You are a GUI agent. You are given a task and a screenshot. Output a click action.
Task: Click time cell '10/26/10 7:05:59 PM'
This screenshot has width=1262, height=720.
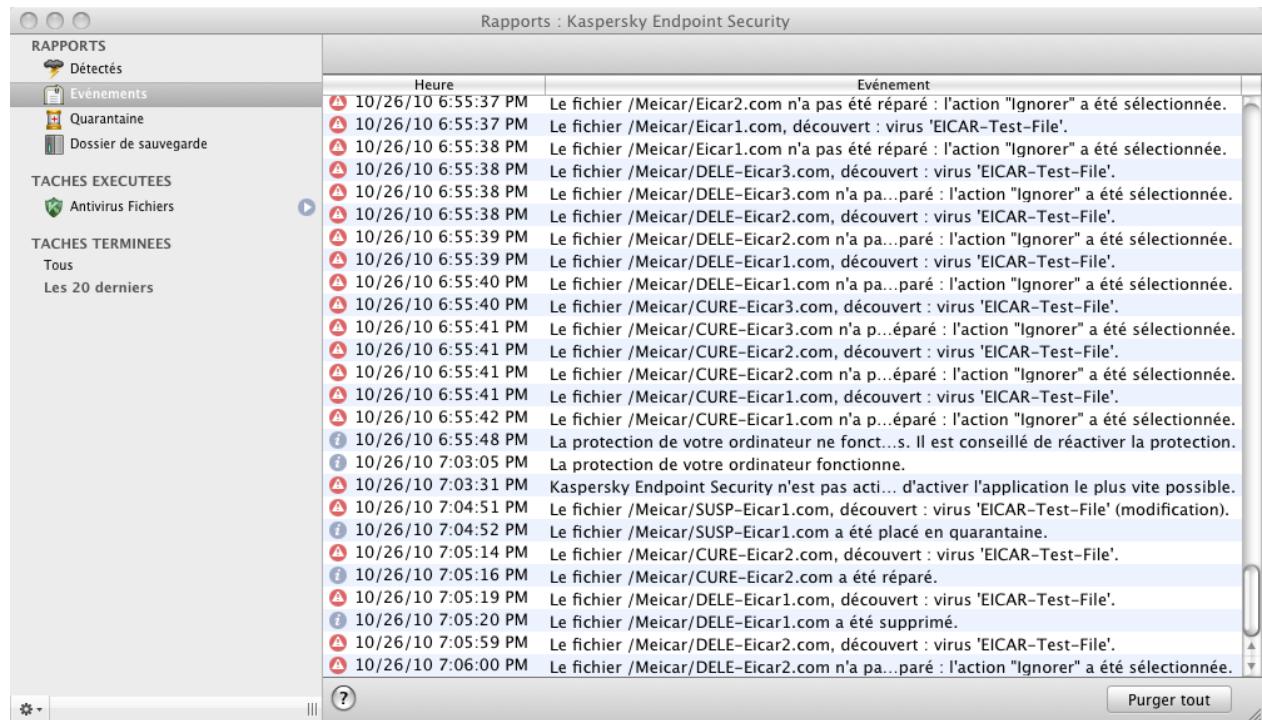(x=442, y=643)
